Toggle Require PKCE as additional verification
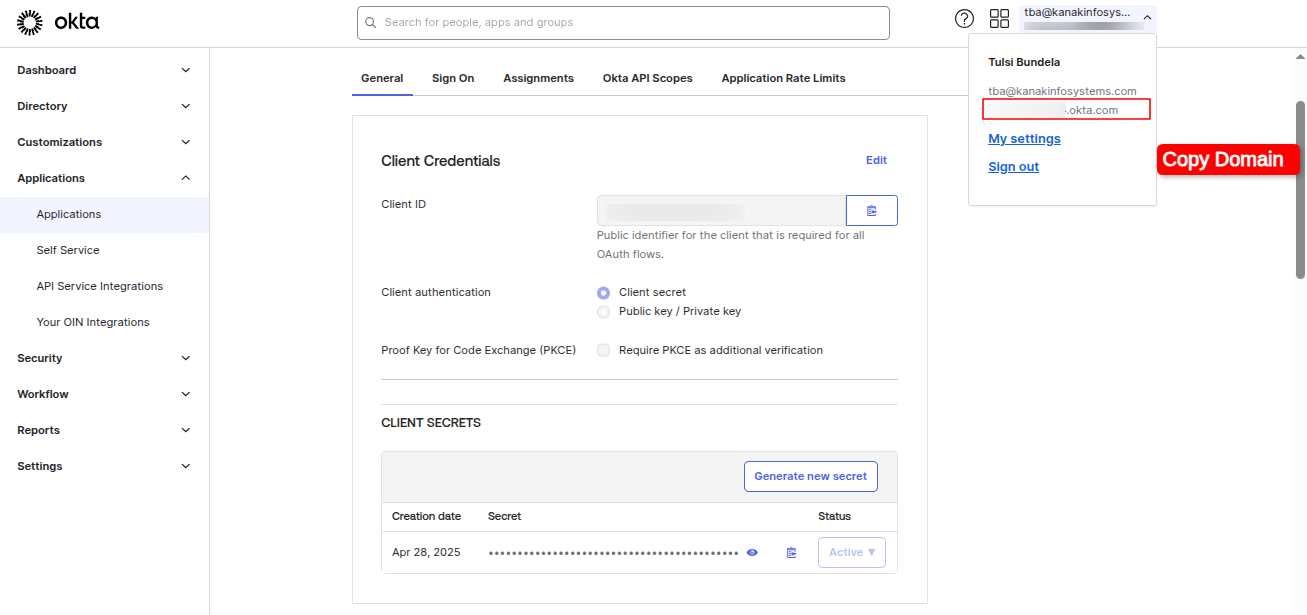 tap(603, 350)
